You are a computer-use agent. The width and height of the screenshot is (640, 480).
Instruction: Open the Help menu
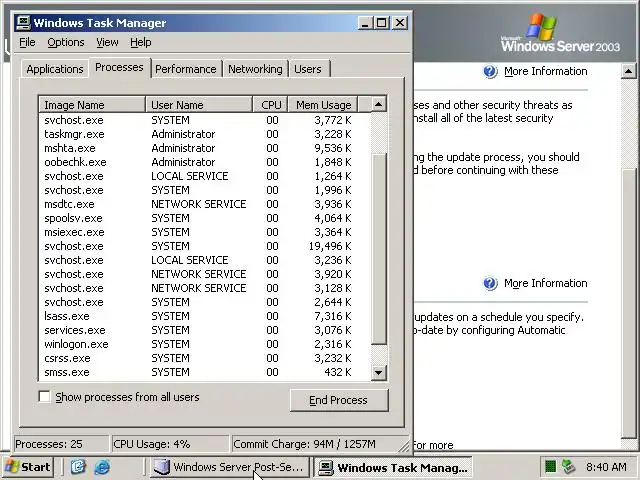pyautogui.click(x=141, y=42)
